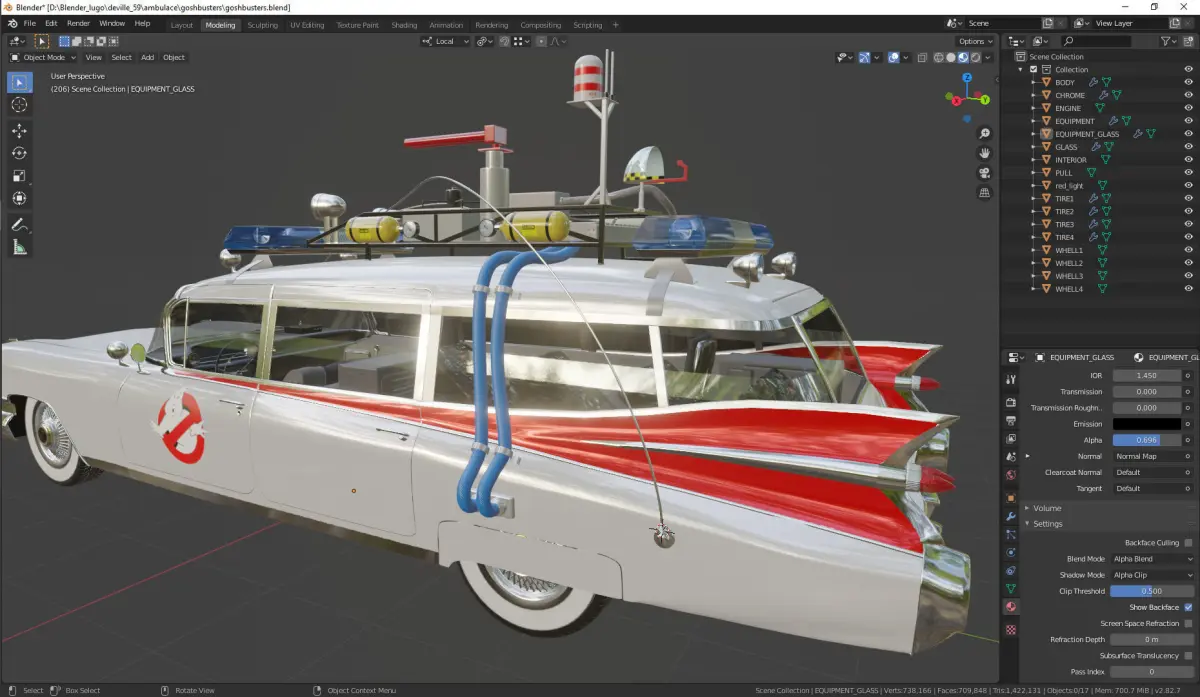Switch to the UV Editing workspace tab
1200x697 pixels.
coord(308,25)
